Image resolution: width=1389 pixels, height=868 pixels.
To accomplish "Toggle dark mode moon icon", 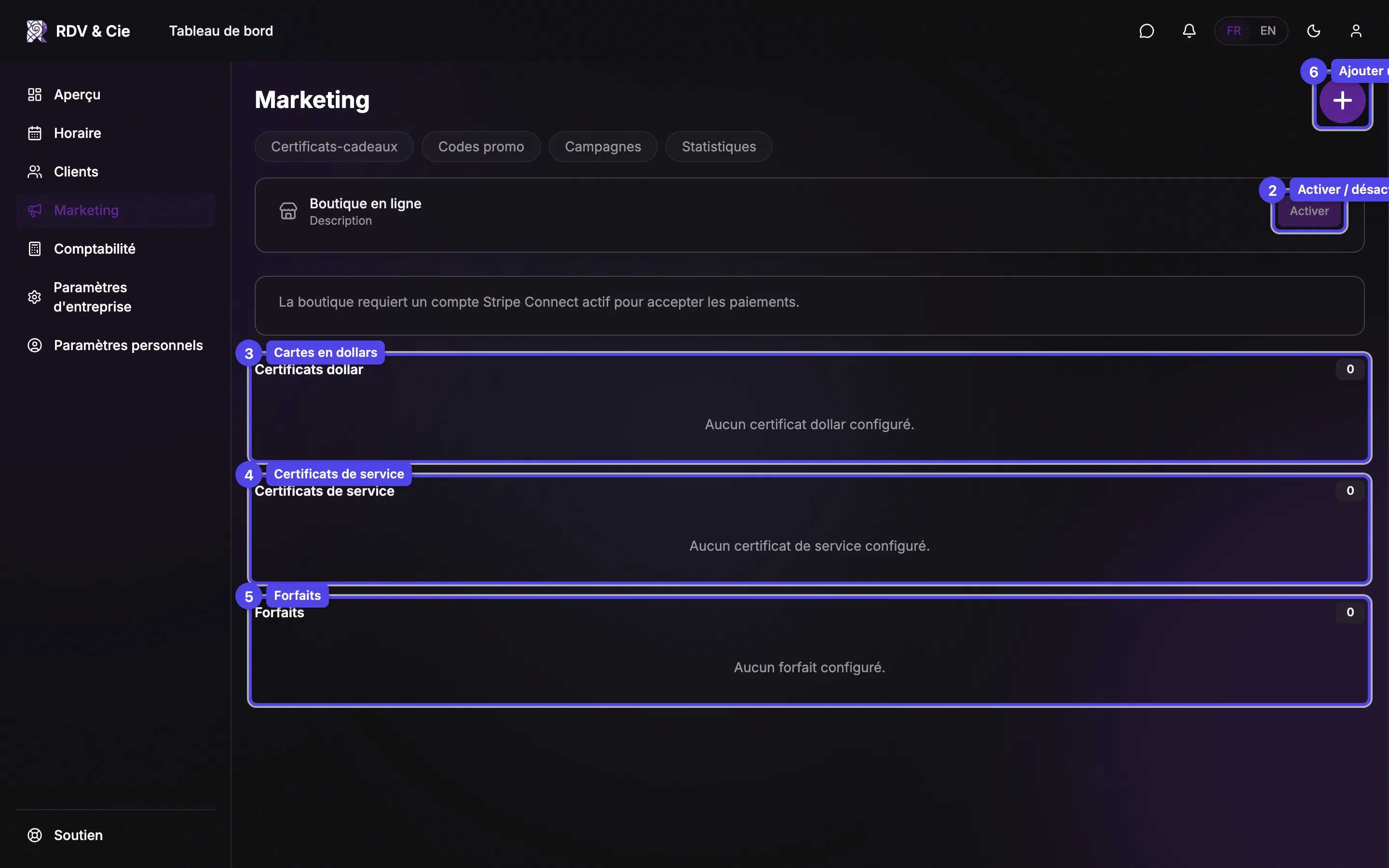I will click(x=1313, y=31).
